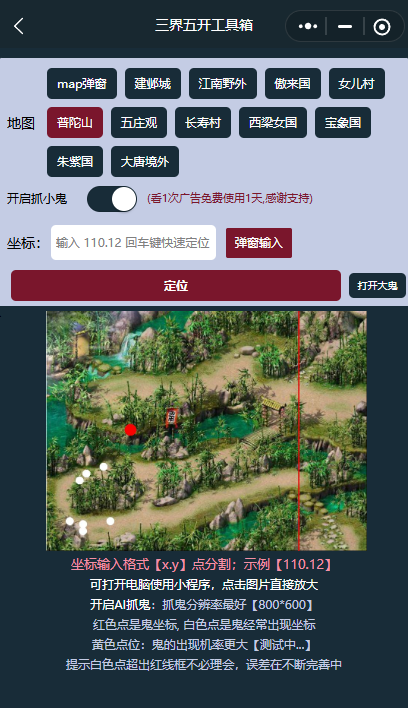
Task: Focus the coordinate input field
Action: pyautogui.click(x=133, y=242)
